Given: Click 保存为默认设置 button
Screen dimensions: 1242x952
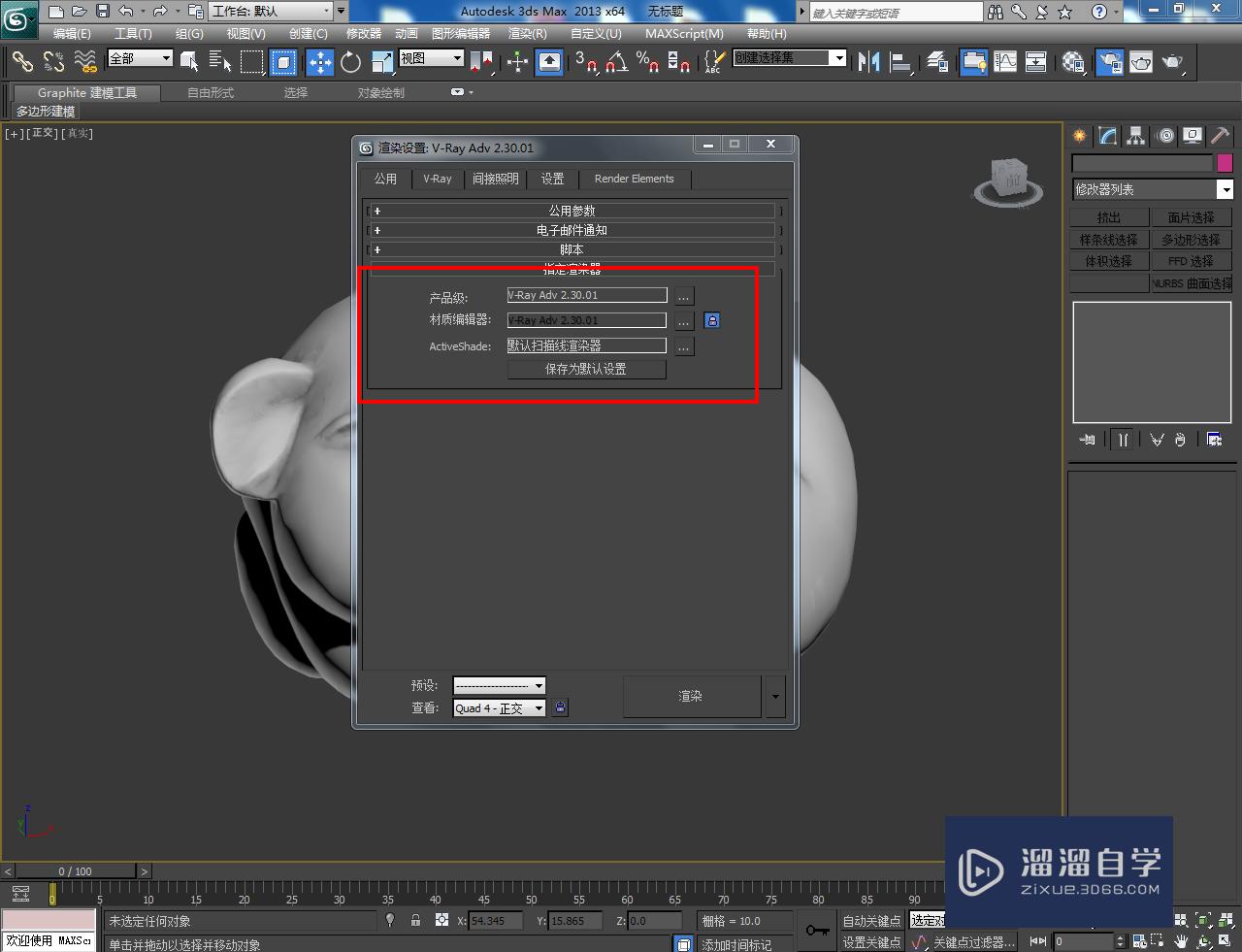Looking at the screenshot, I should [586, 369].
